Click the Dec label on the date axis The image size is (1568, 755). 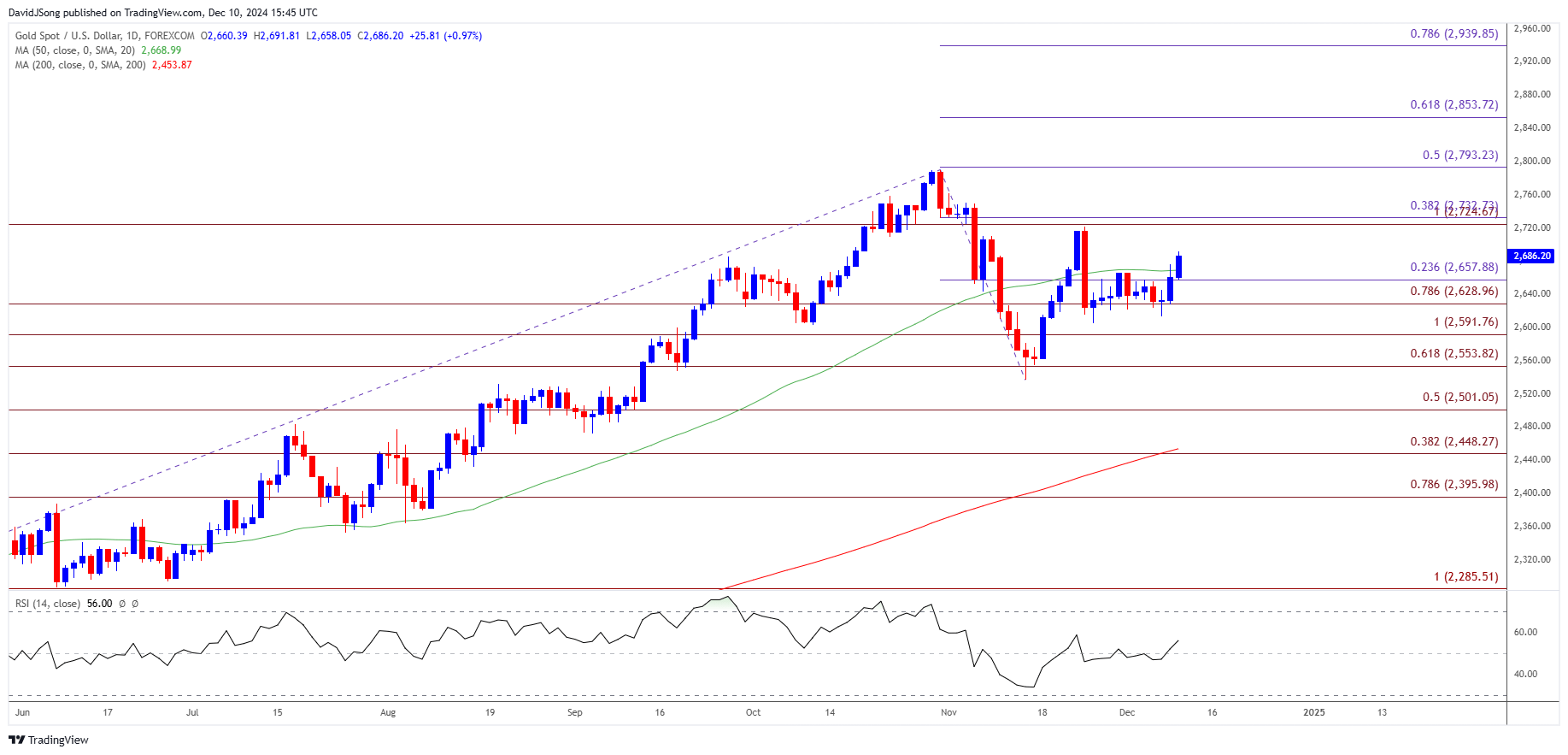pyautogui.click(x=1127, y=712)
